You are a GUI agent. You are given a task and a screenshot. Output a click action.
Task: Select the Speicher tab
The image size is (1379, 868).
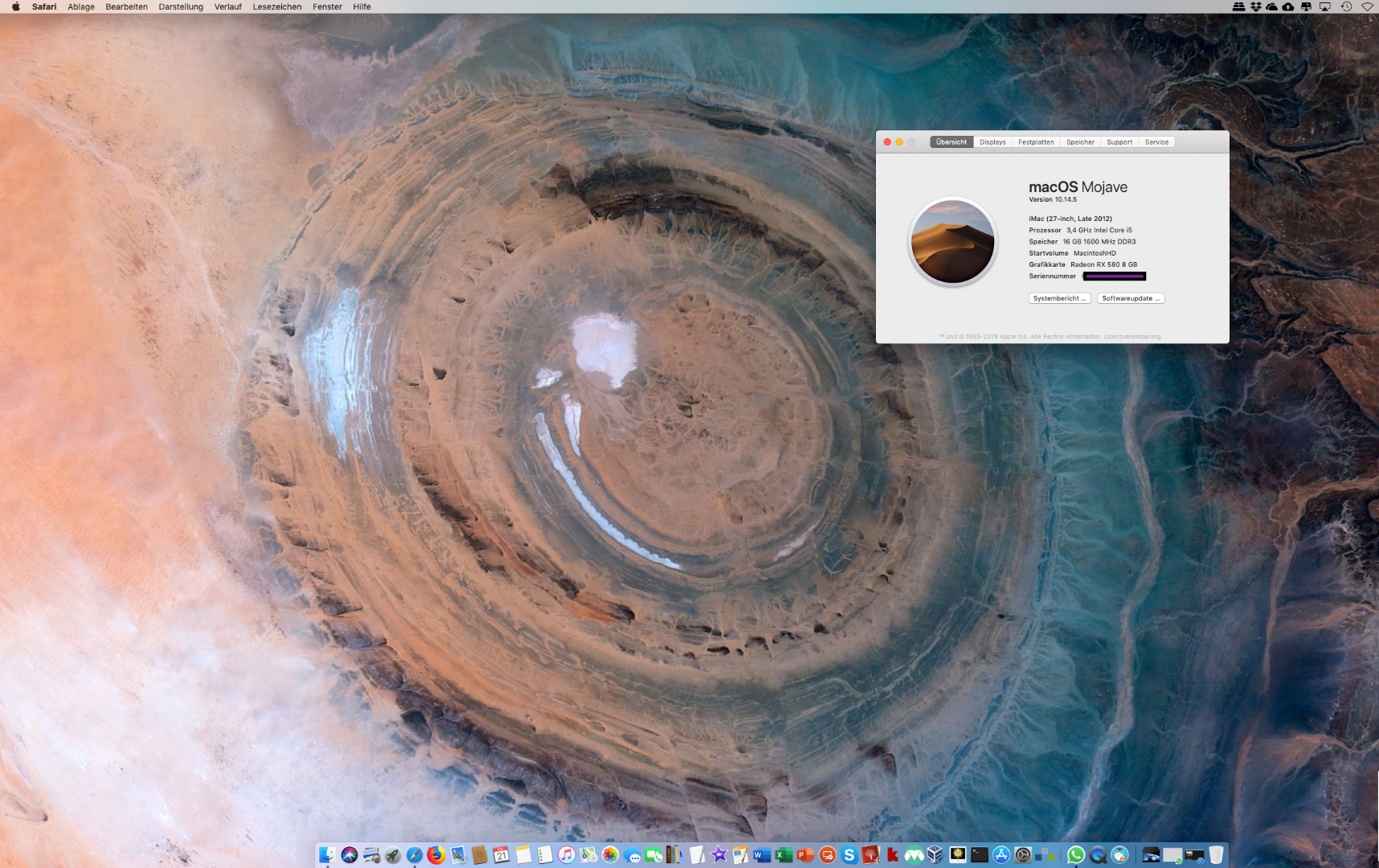pyautogui.click(x=1080, y=142)
